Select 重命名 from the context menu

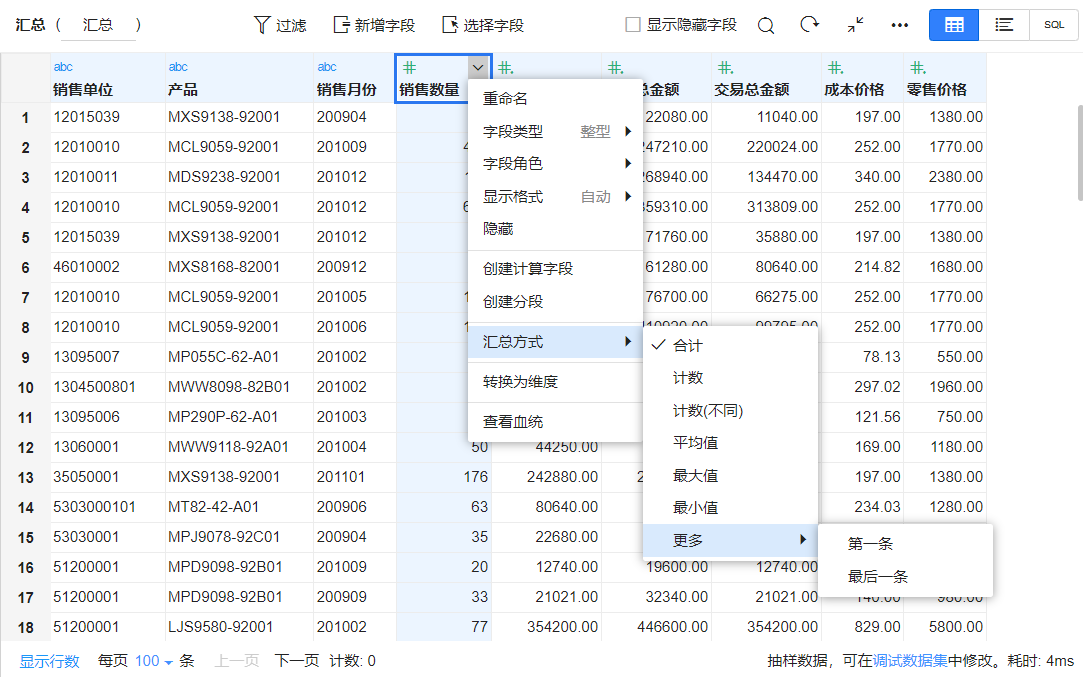pos(505,99)
